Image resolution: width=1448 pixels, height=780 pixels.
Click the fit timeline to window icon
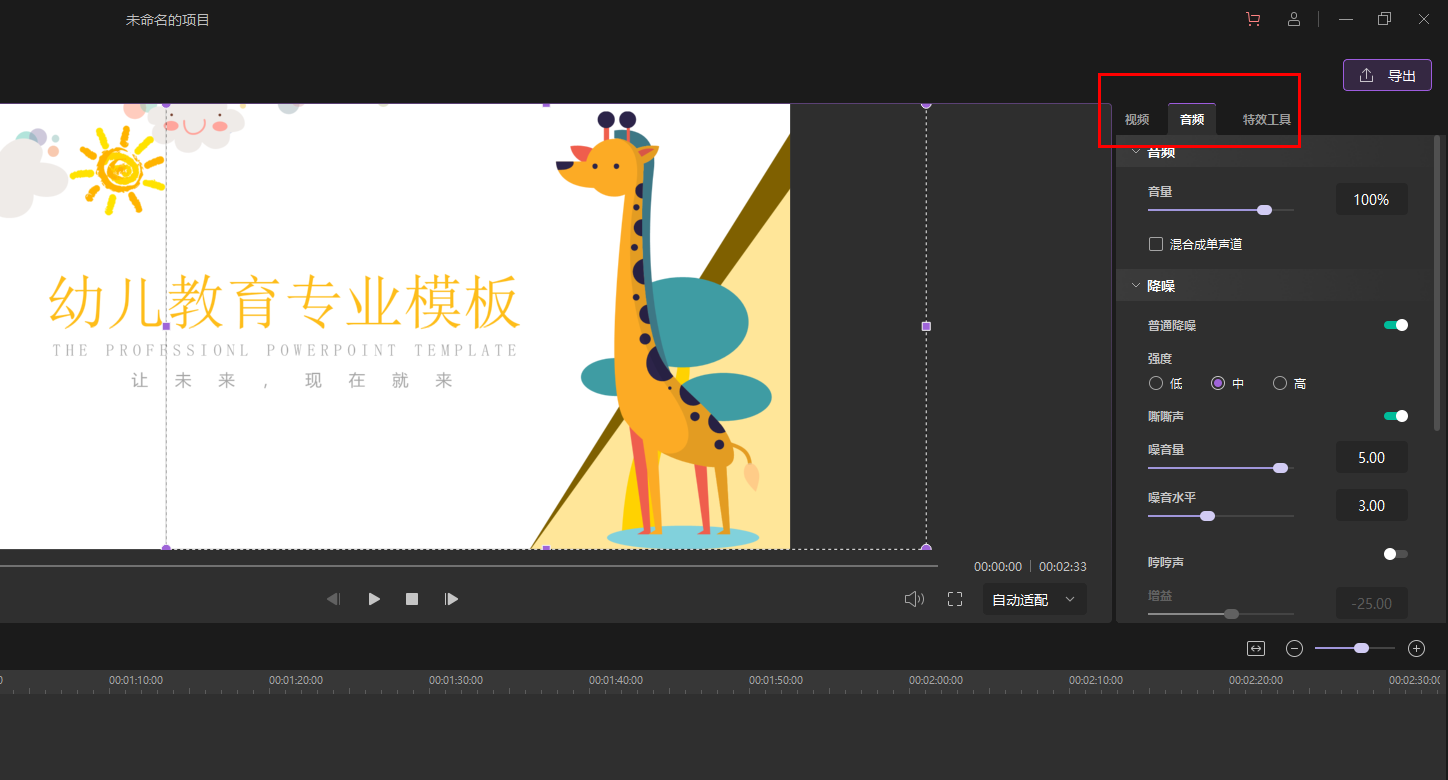pos(1256,648)
